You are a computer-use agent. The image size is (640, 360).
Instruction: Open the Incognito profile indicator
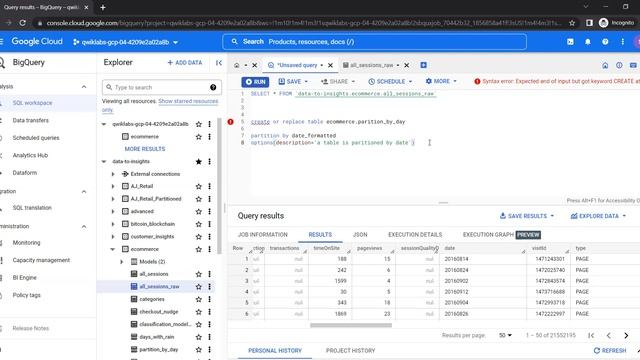(617, 23)
